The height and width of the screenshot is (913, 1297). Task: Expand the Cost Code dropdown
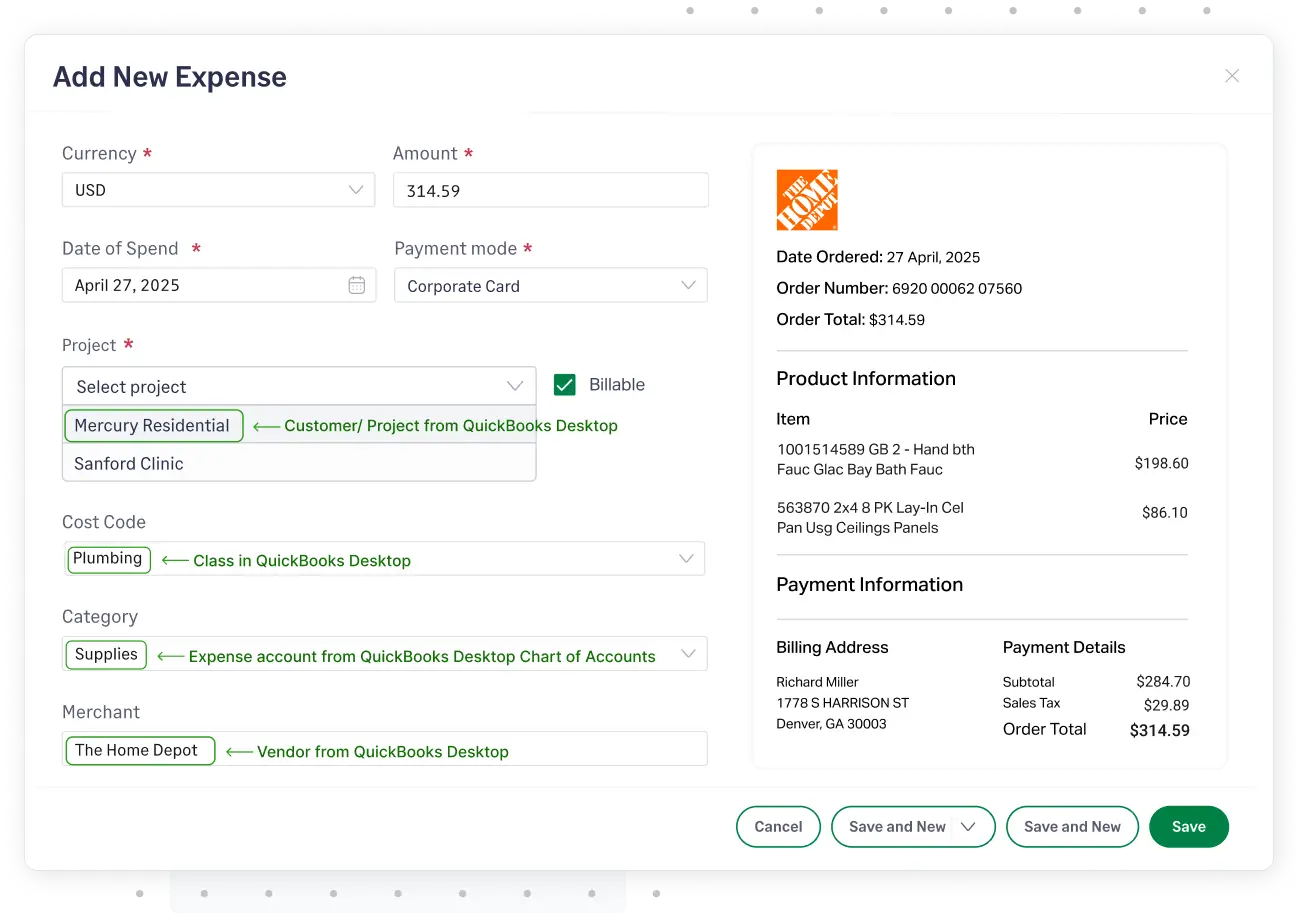(686, 558)
